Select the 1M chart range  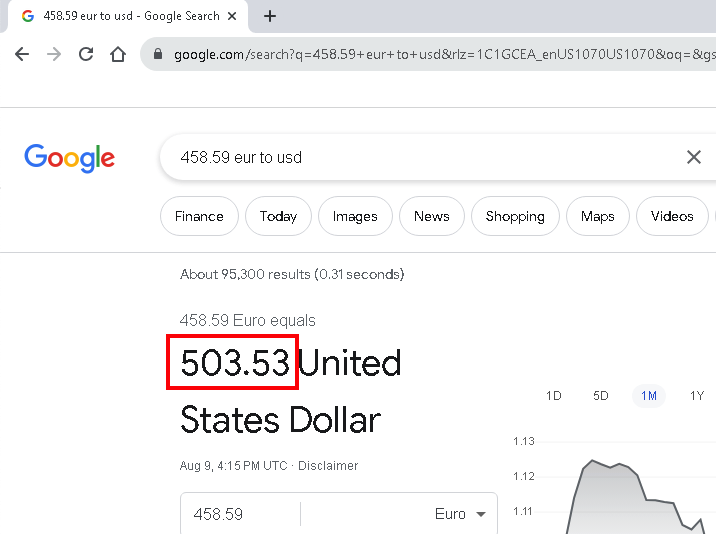pyautogui.click(x=649, y=396)
